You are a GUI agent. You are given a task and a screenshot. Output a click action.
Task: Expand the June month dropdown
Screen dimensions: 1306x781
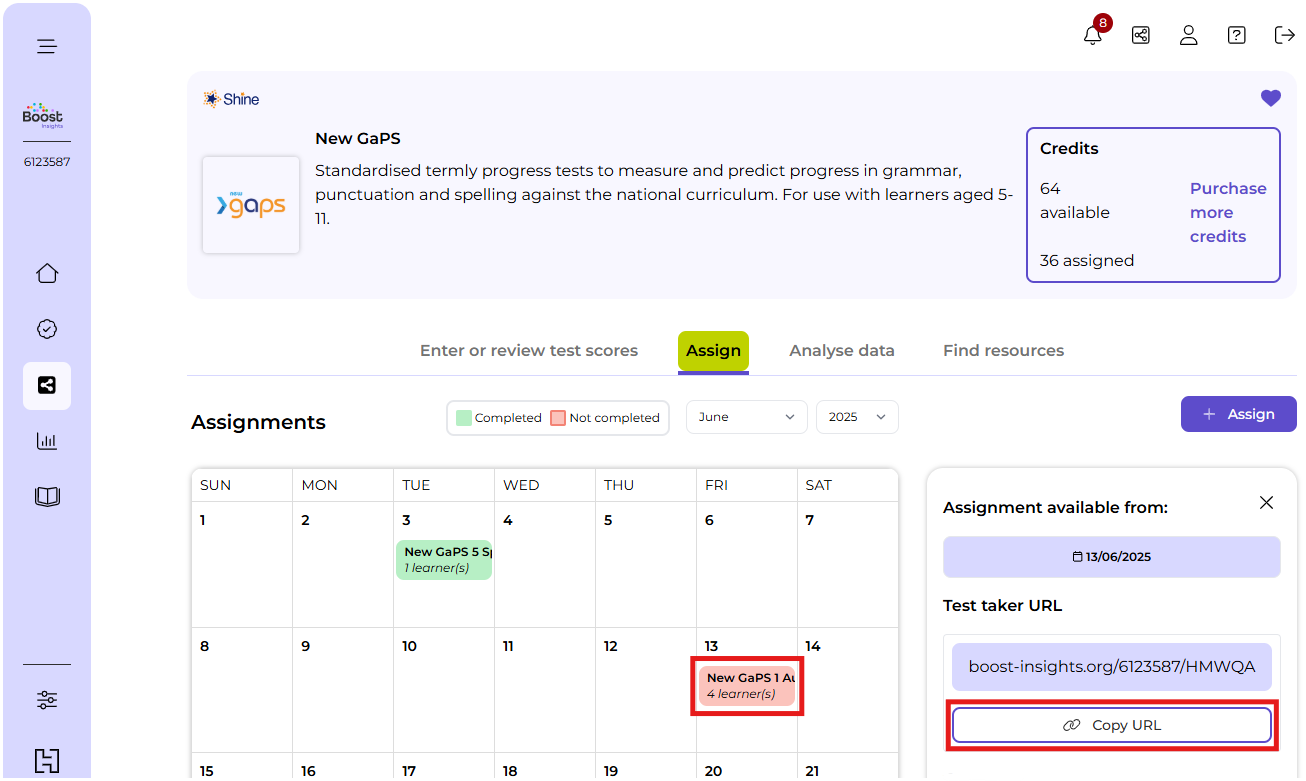tap(746, 417)
